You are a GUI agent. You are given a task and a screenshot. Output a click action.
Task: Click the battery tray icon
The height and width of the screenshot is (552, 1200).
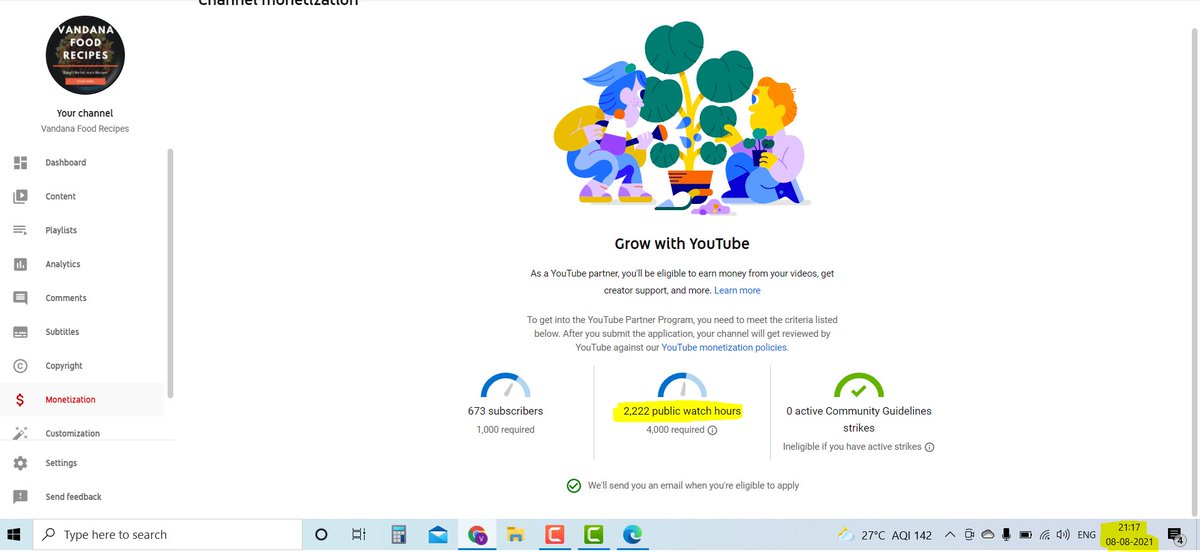click(1024, 535)
